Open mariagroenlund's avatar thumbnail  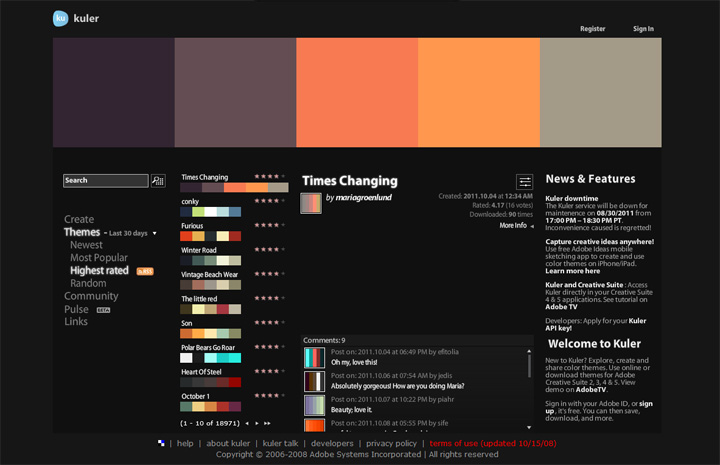coord(311,203)
